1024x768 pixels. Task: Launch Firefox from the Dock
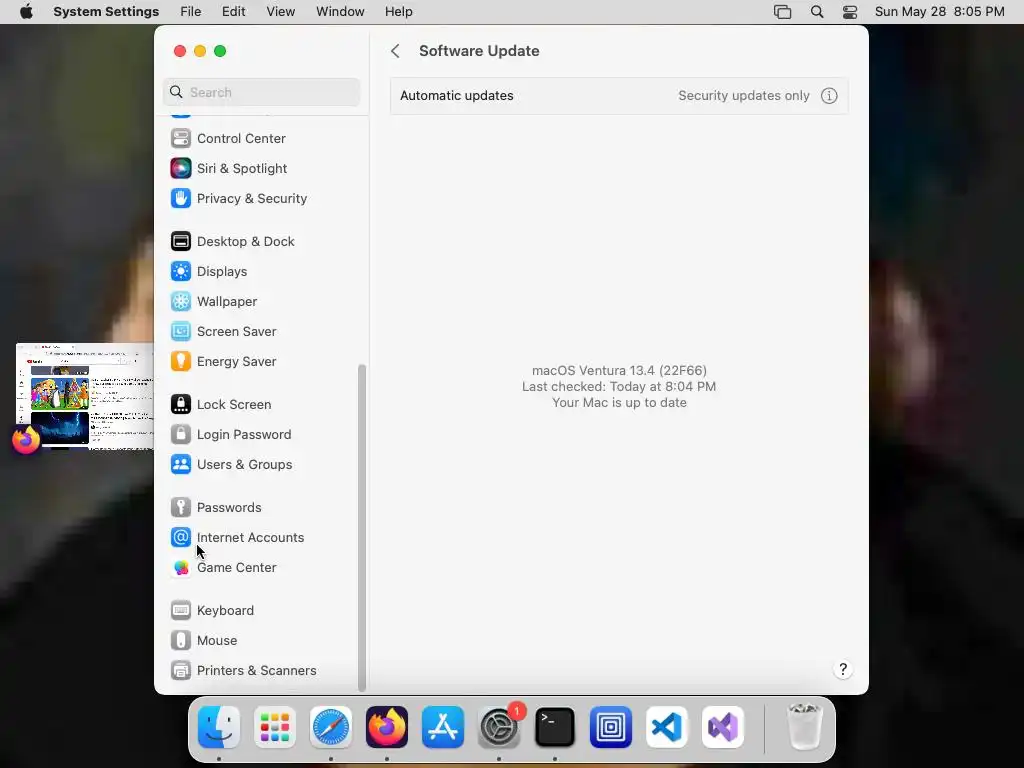click(x=387, y=727)
